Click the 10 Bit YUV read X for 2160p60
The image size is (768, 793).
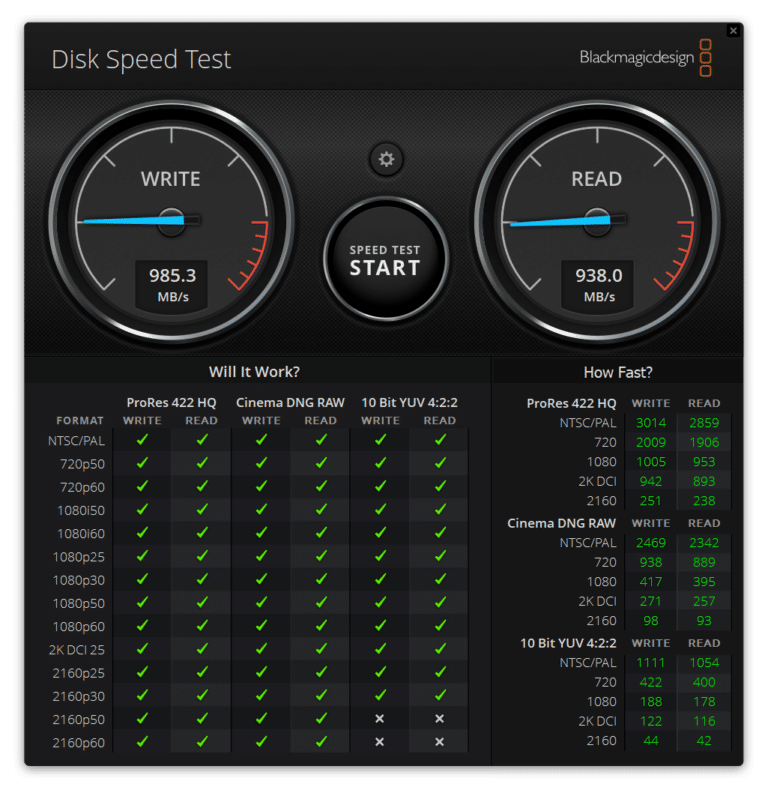[x=439, y=742]
